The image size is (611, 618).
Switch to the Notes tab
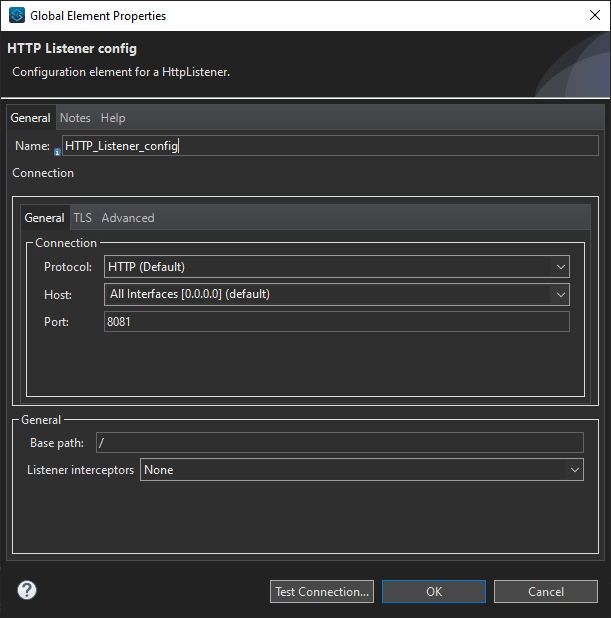(x=75, y=118)
